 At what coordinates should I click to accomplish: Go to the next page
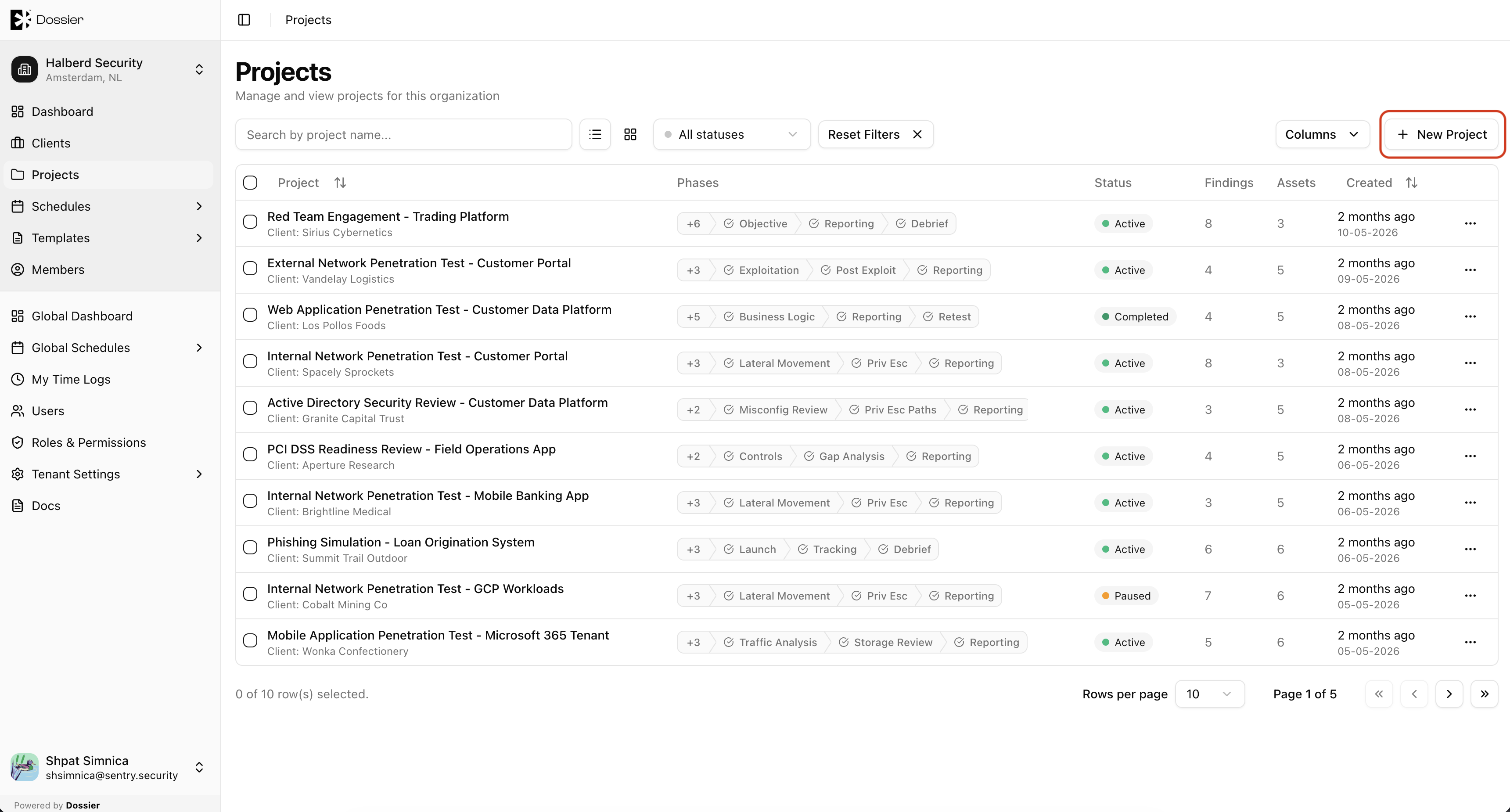click(x=1449, y=694)
